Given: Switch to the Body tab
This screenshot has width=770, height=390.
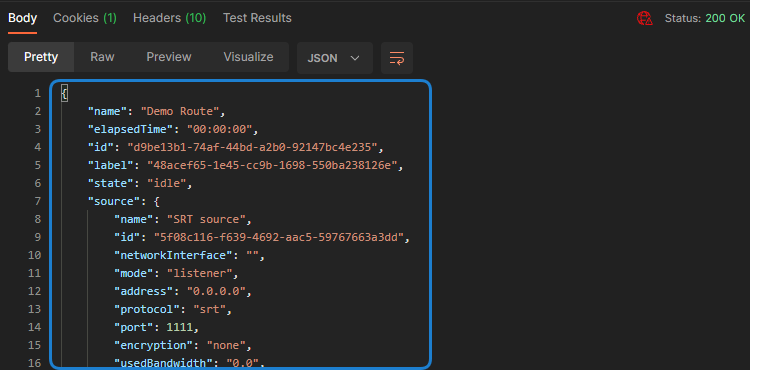Looking at the screenshot, I should (23, 18).
